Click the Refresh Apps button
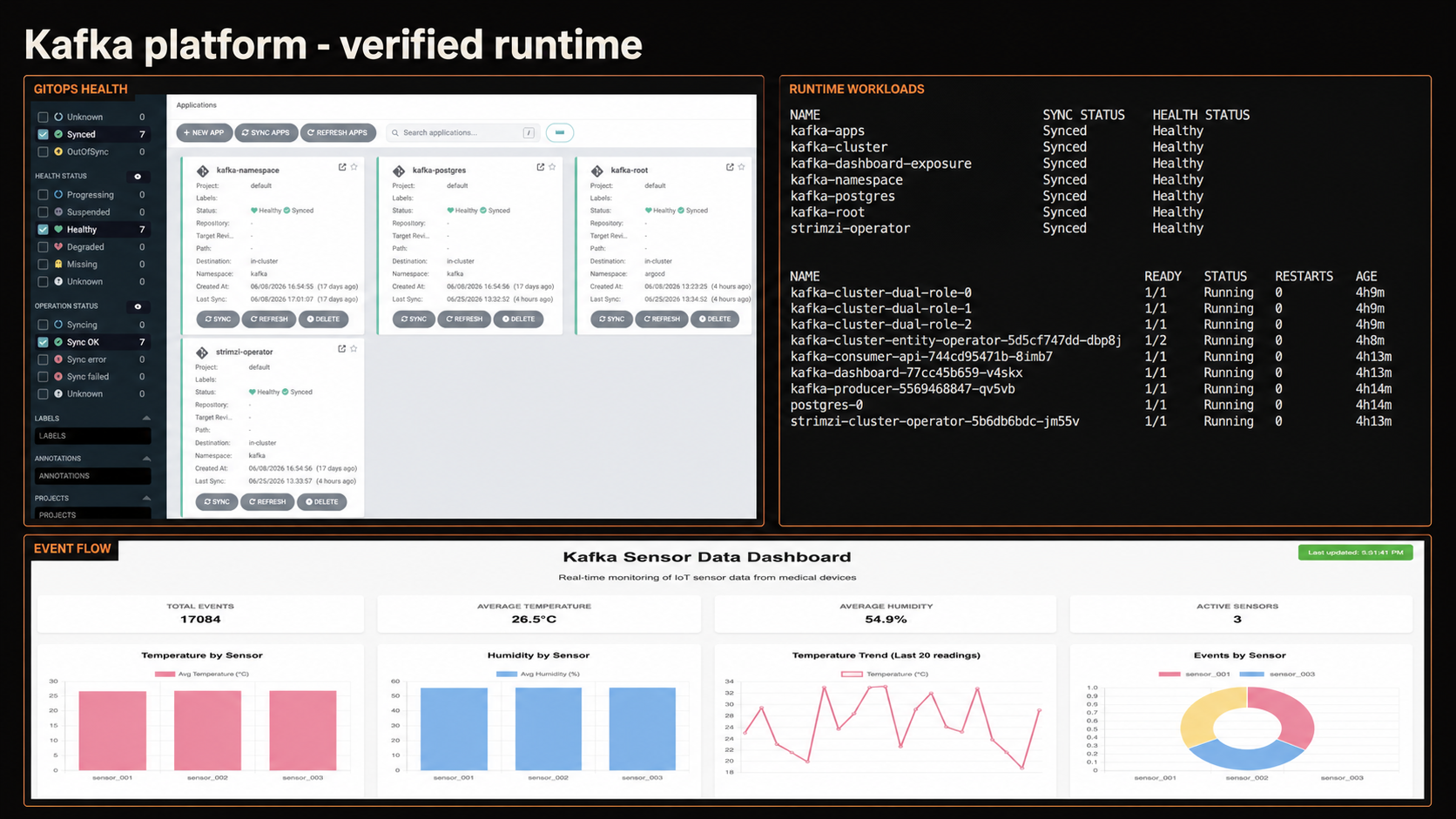 (338, 133)
